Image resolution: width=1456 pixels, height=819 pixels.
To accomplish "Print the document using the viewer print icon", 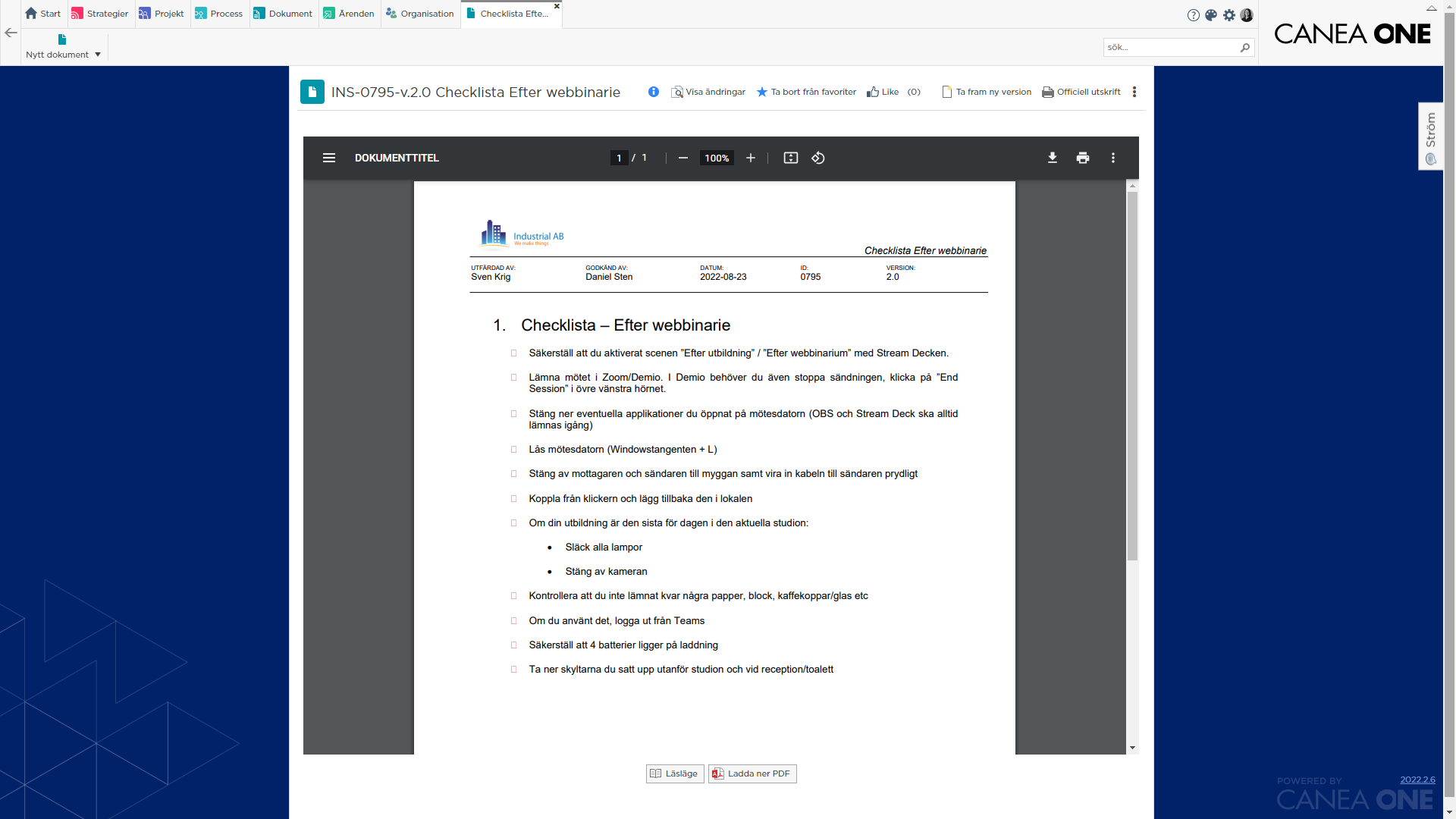I will (x=1083, y=158).
